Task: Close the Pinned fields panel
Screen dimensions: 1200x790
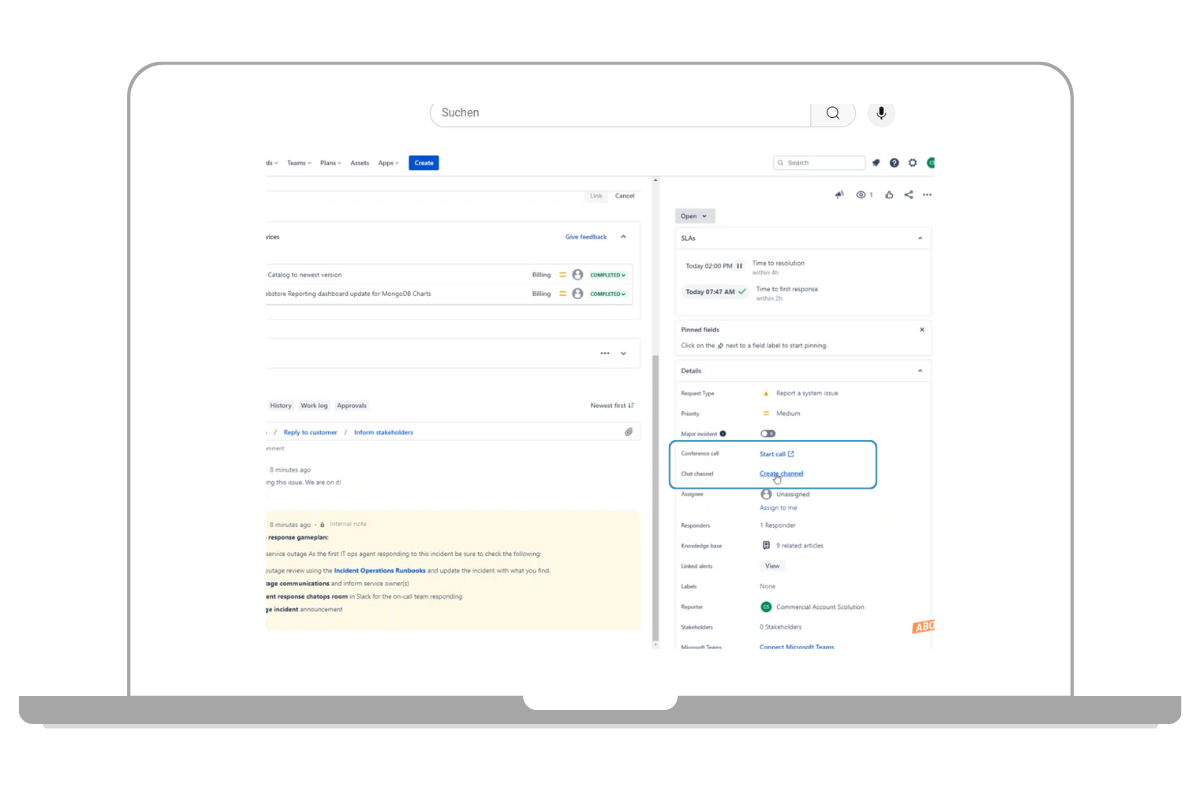Action: point(921,329)
